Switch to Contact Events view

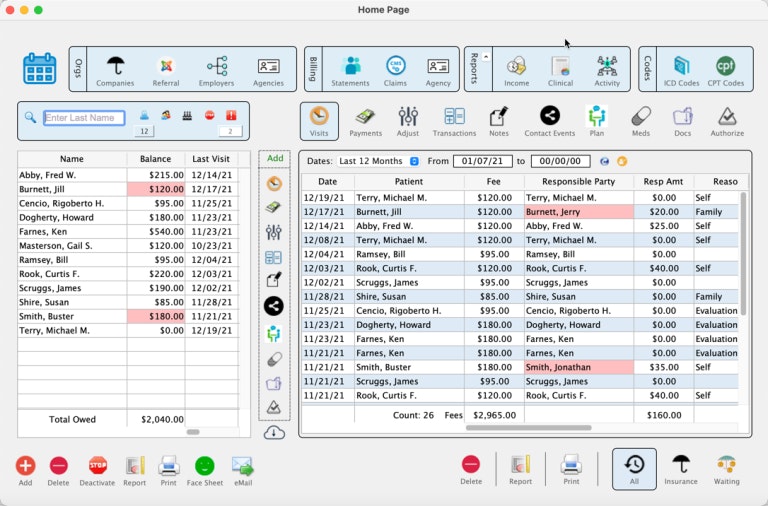click(550, 121)
